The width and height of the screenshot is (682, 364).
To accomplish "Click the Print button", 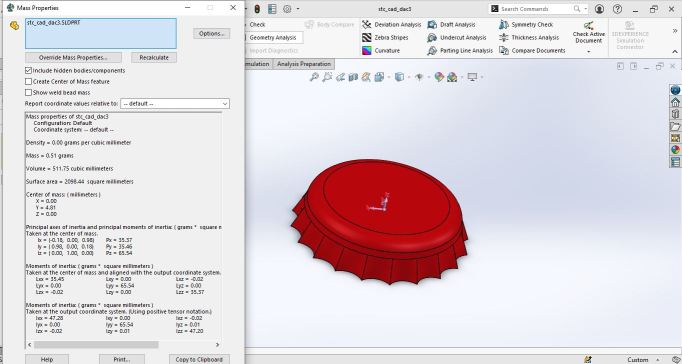I will pyautogui.click(x=122, y=359).
